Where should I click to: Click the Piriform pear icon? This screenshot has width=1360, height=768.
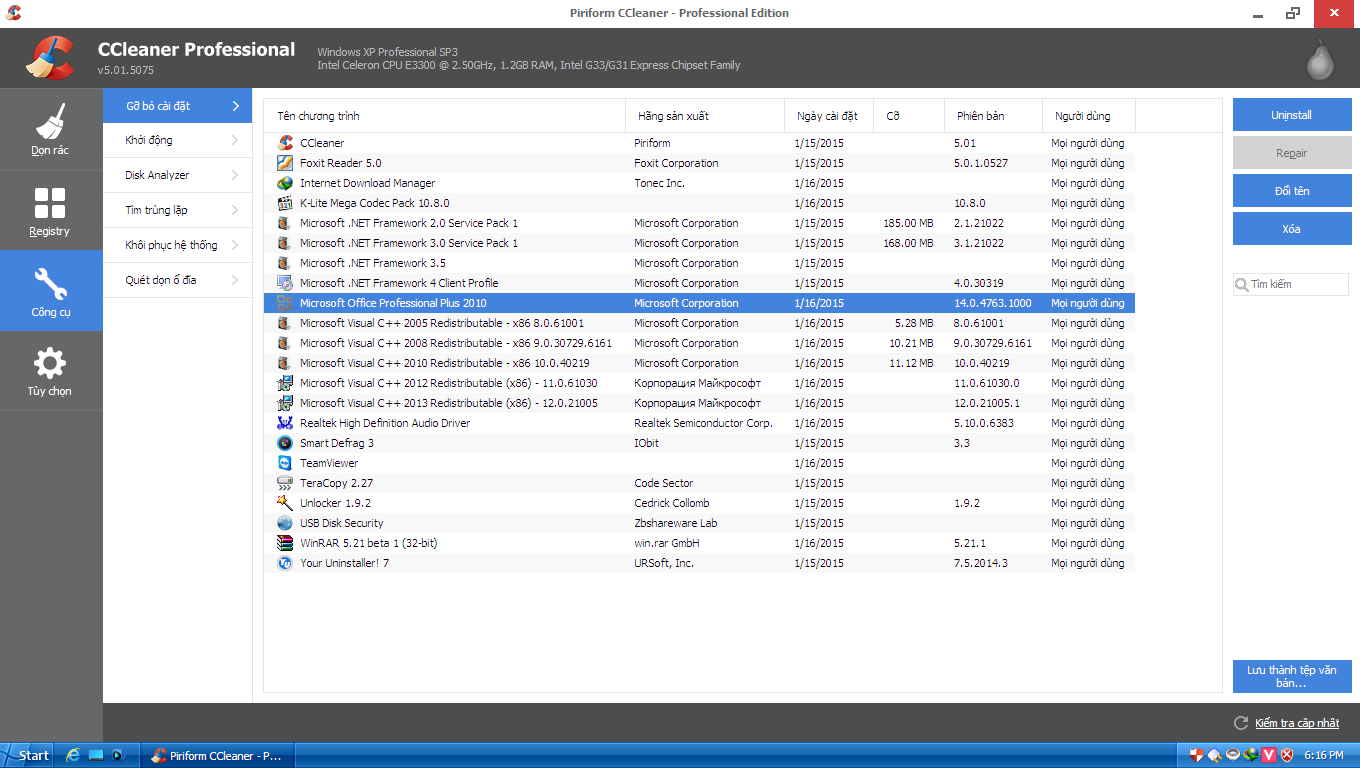pyautogui.click(x=1321, y=59)
